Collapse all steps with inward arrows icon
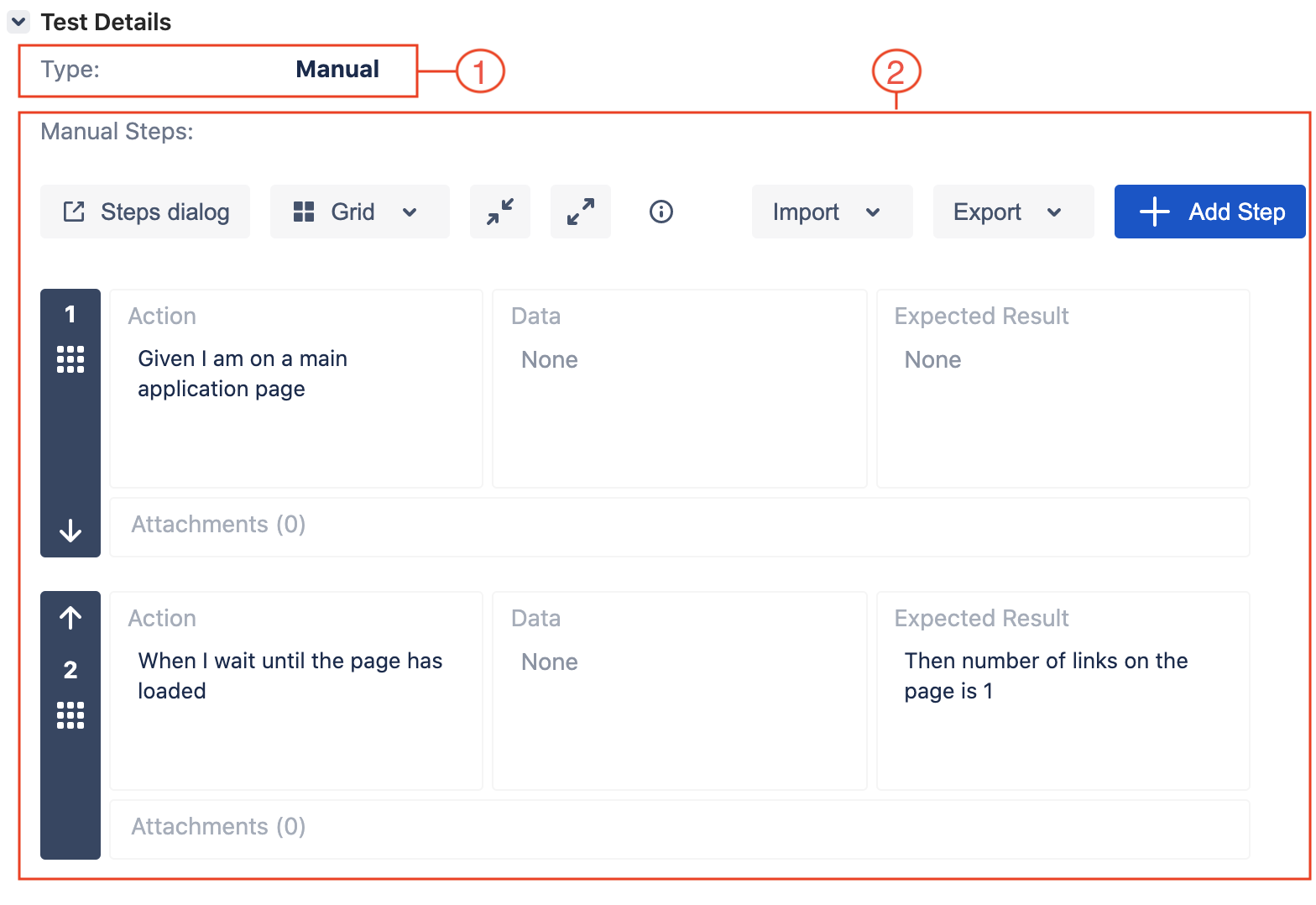Screen dimensions: 1316x905 (500, 212)
